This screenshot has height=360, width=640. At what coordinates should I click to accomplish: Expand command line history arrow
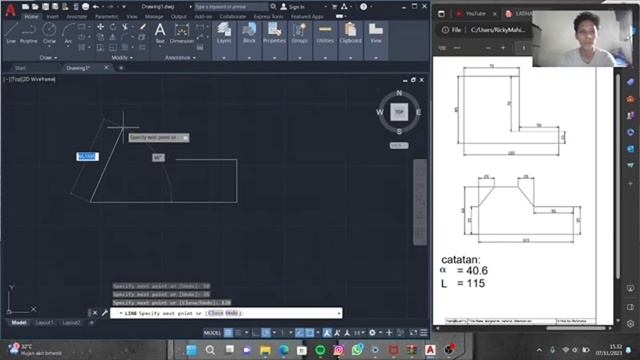(339, 313)
